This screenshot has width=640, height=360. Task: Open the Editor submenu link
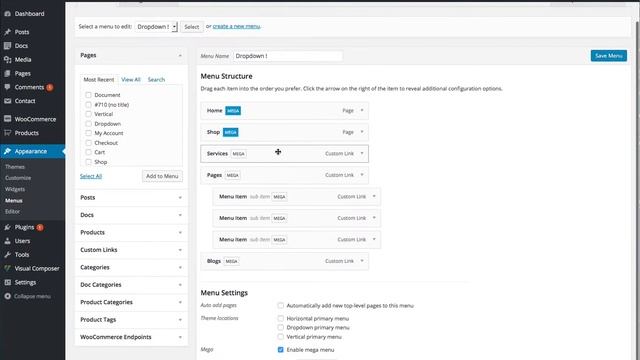[x=12, y=211]
